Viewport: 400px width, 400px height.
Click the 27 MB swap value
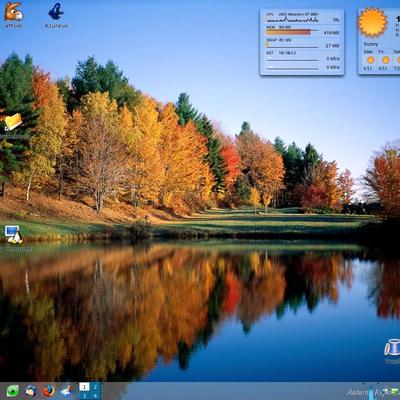click(x=332, y=45)
